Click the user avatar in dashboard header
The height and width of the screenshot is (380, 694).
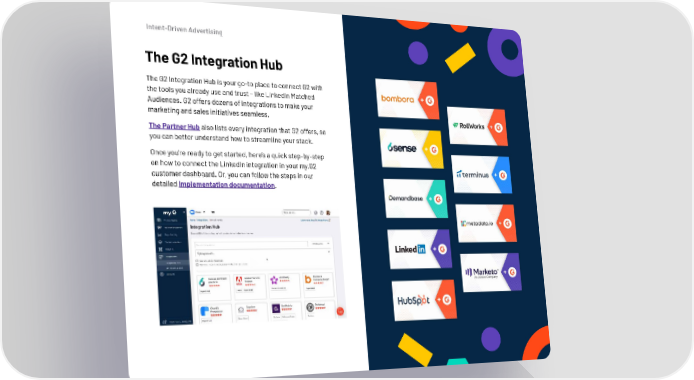pos(328,213)
